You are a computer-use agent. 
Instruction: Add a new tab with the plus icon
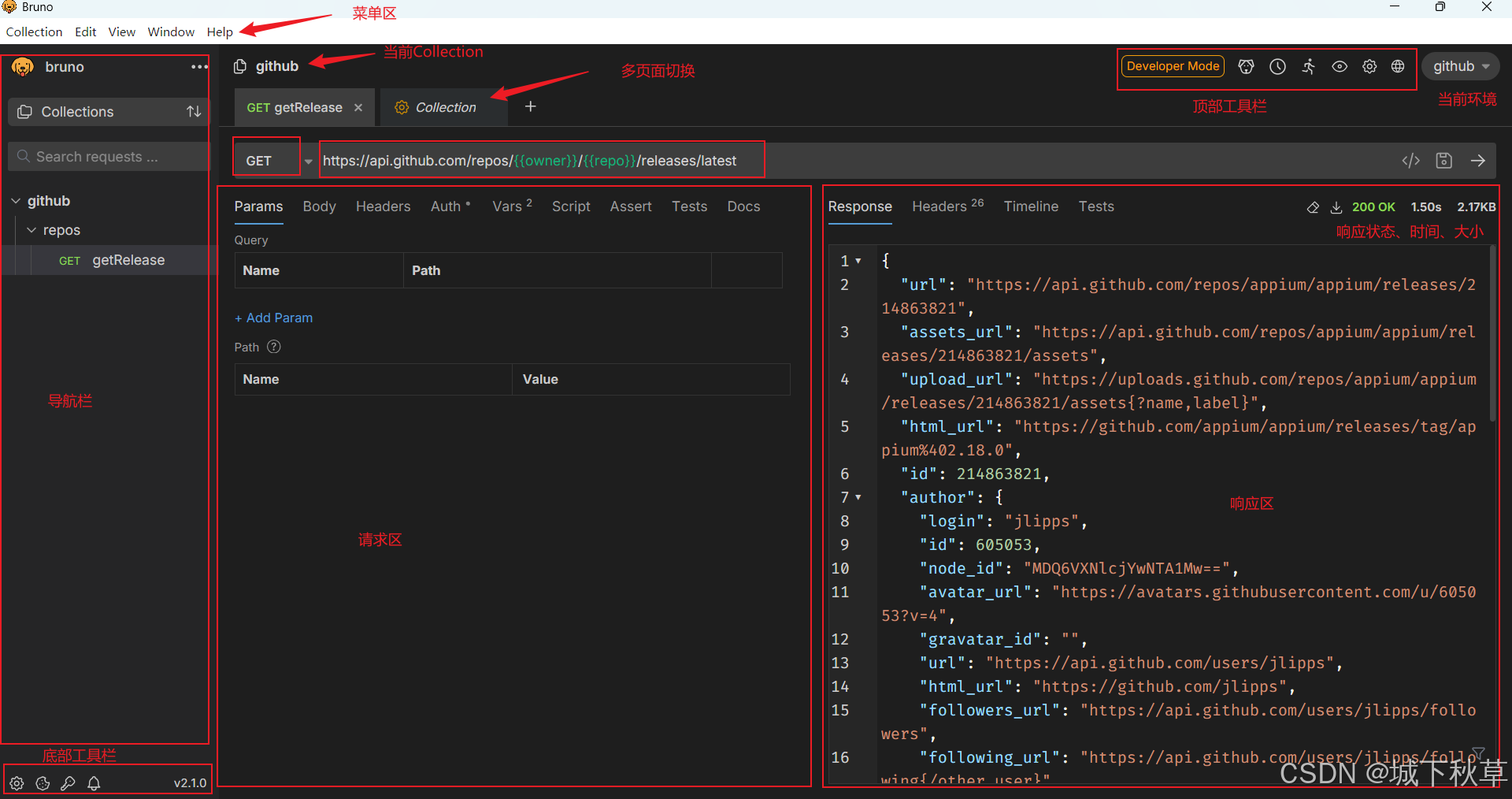(531, 106)
